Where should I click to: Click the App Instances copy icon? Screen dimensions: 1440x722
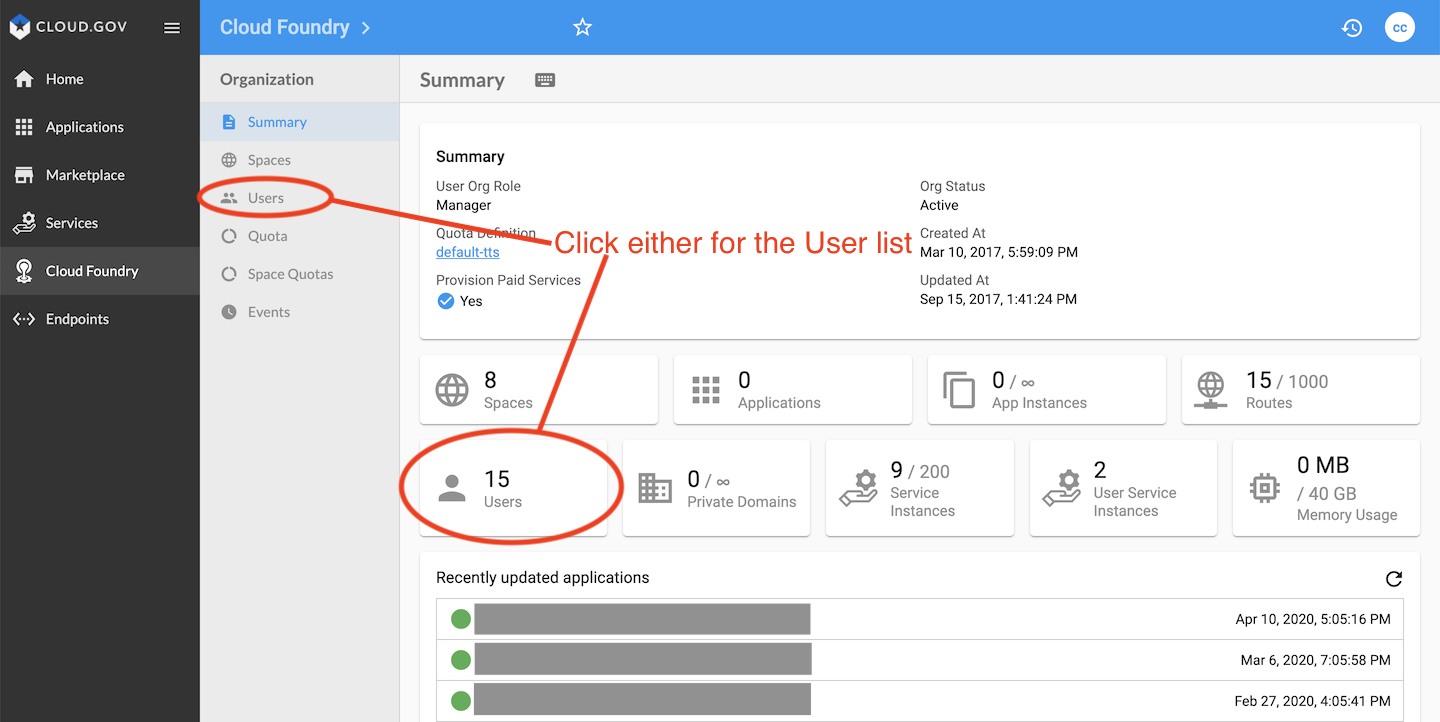tap(959, 389)
